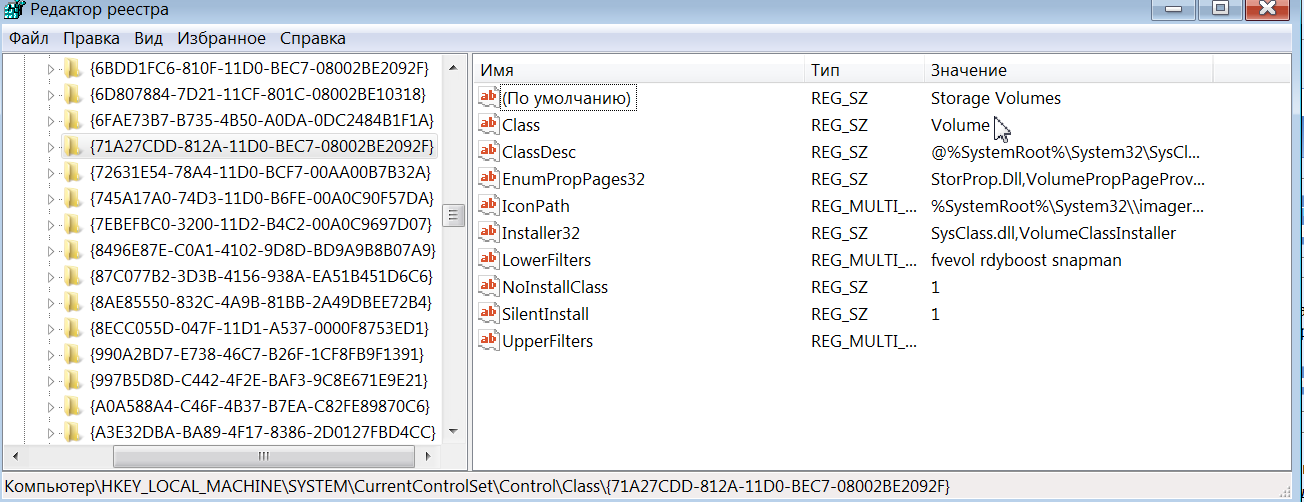The width and height of the screenshot is (1304, 502).
Task: Click folder icon of {8AE85550-832C-4A9B-81BB-2A49DBEE72B4}
Action: (x=73, y=302)
